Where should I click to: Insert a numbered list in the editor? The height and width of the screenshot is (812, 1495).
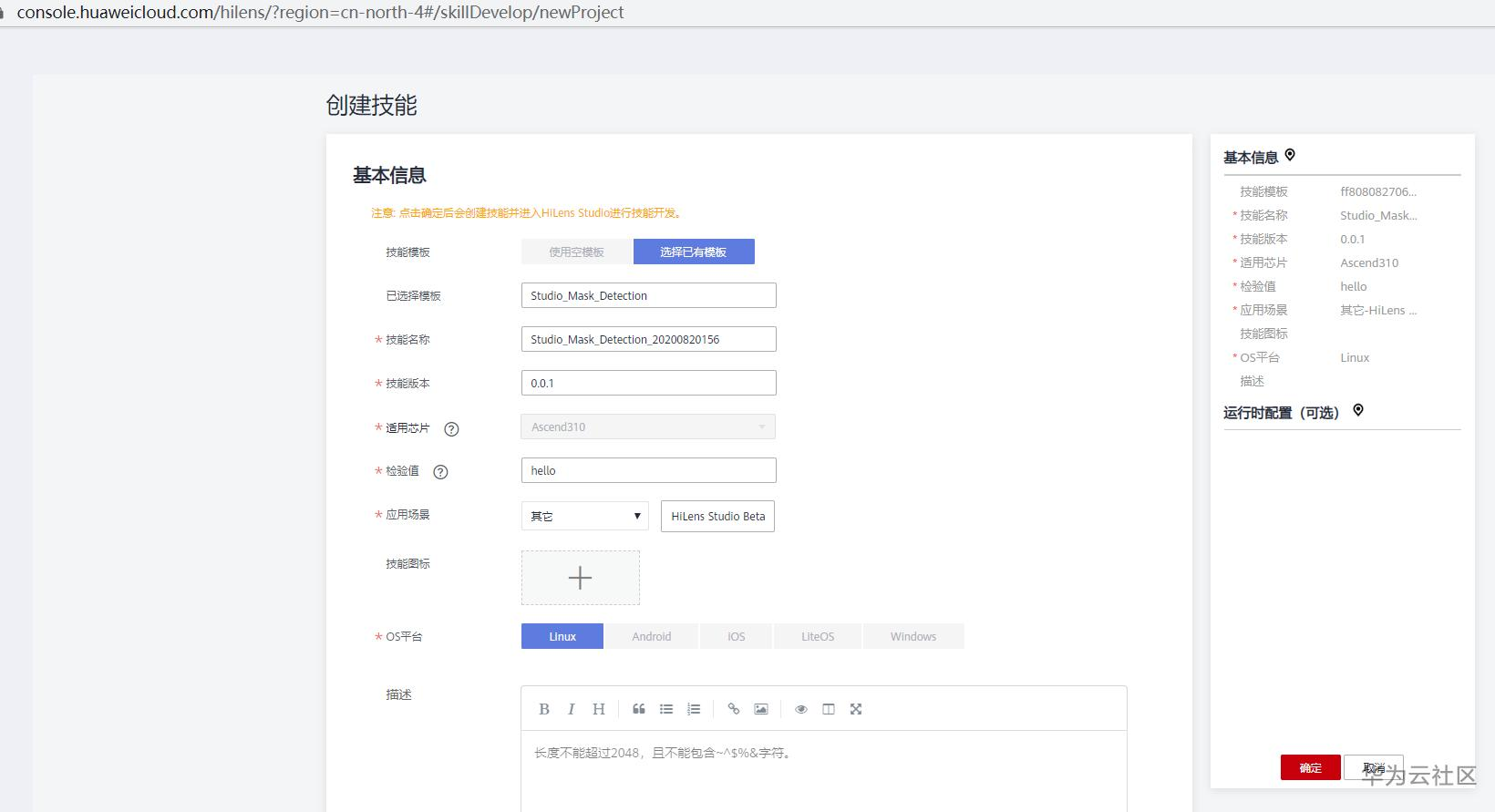tap(694, 709)
